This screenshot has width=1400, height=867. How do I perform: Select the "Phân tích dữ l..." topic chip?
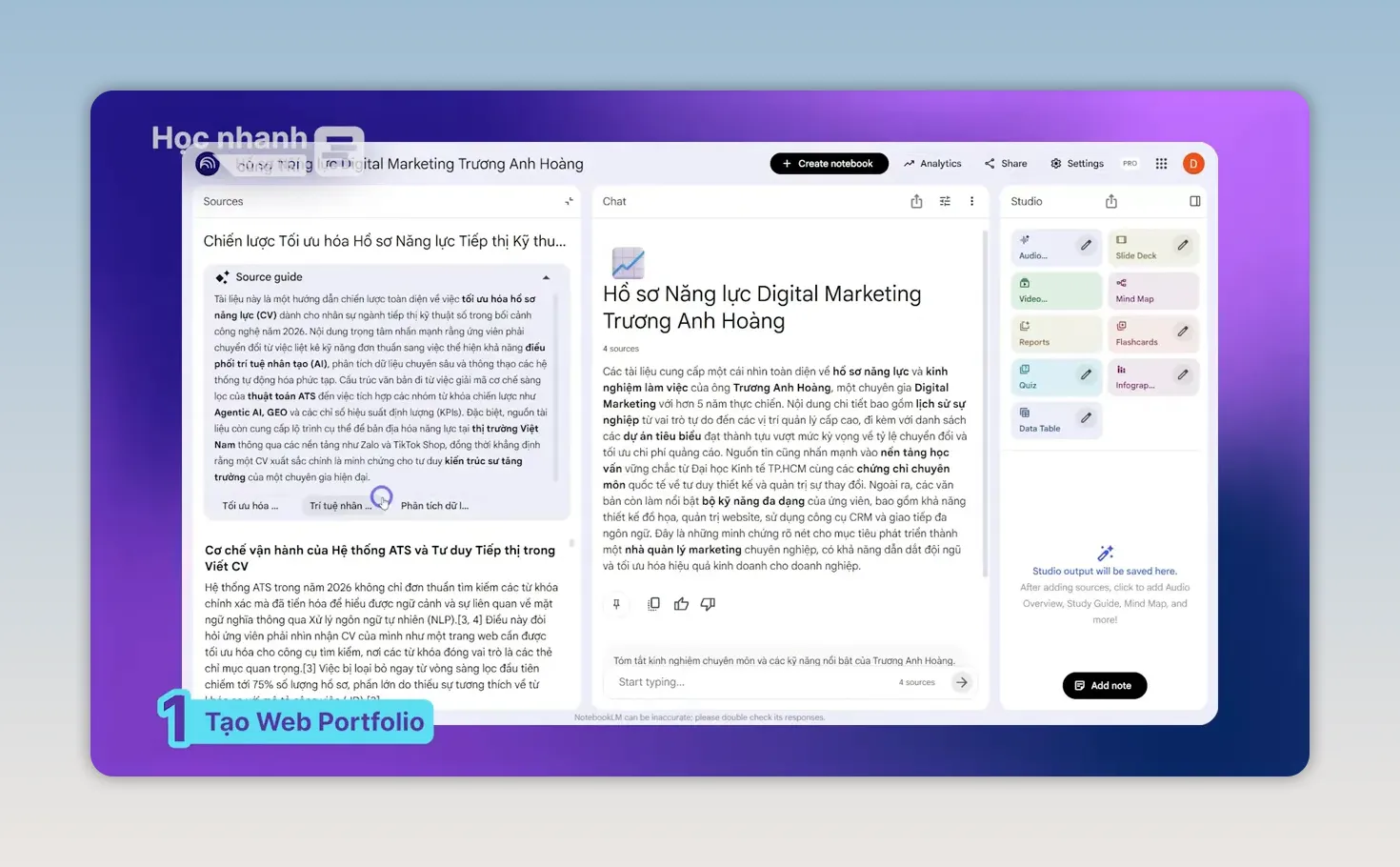pyautogui.click(x=434, y=506)
